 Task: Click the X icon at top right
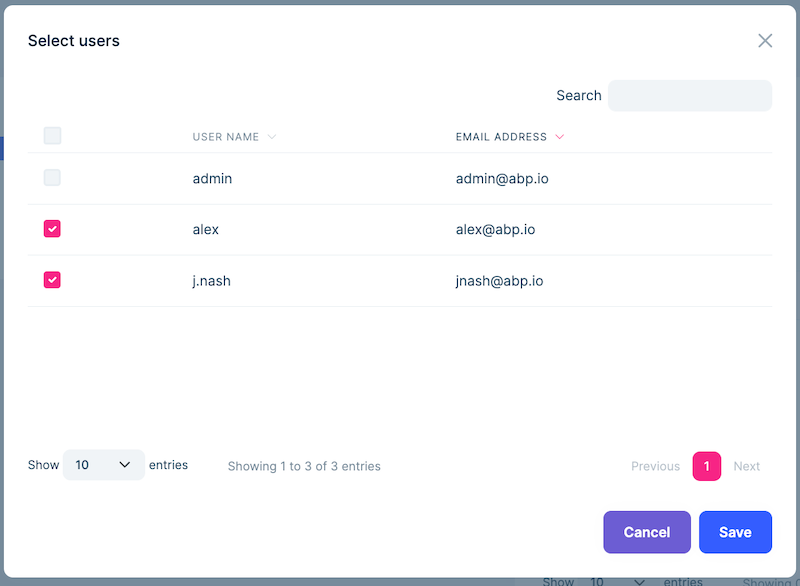765,40
